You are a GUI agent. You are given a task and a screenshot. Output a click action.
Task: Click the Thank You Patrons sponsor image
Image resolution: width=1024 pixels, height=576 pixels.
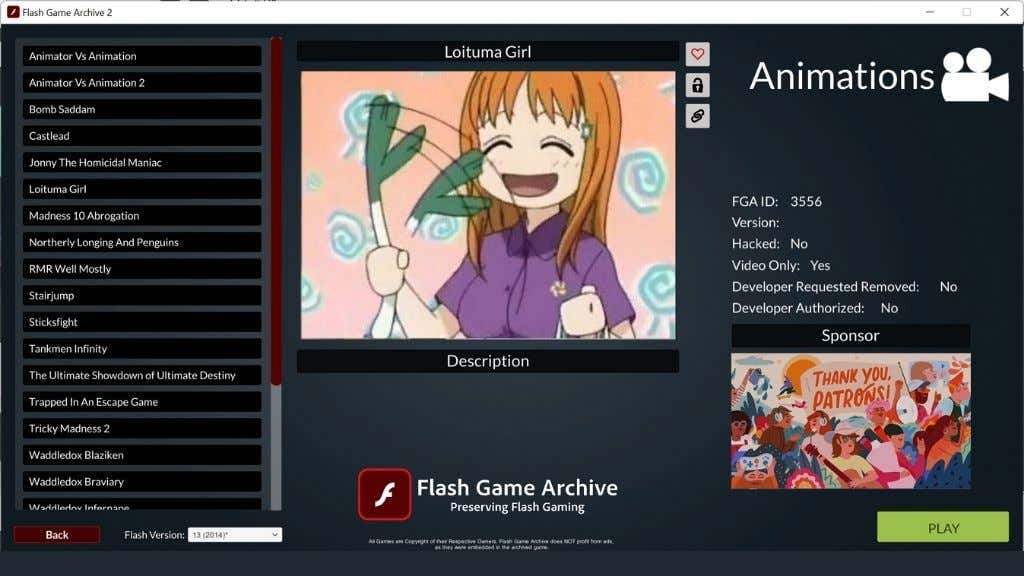point(851,421)
